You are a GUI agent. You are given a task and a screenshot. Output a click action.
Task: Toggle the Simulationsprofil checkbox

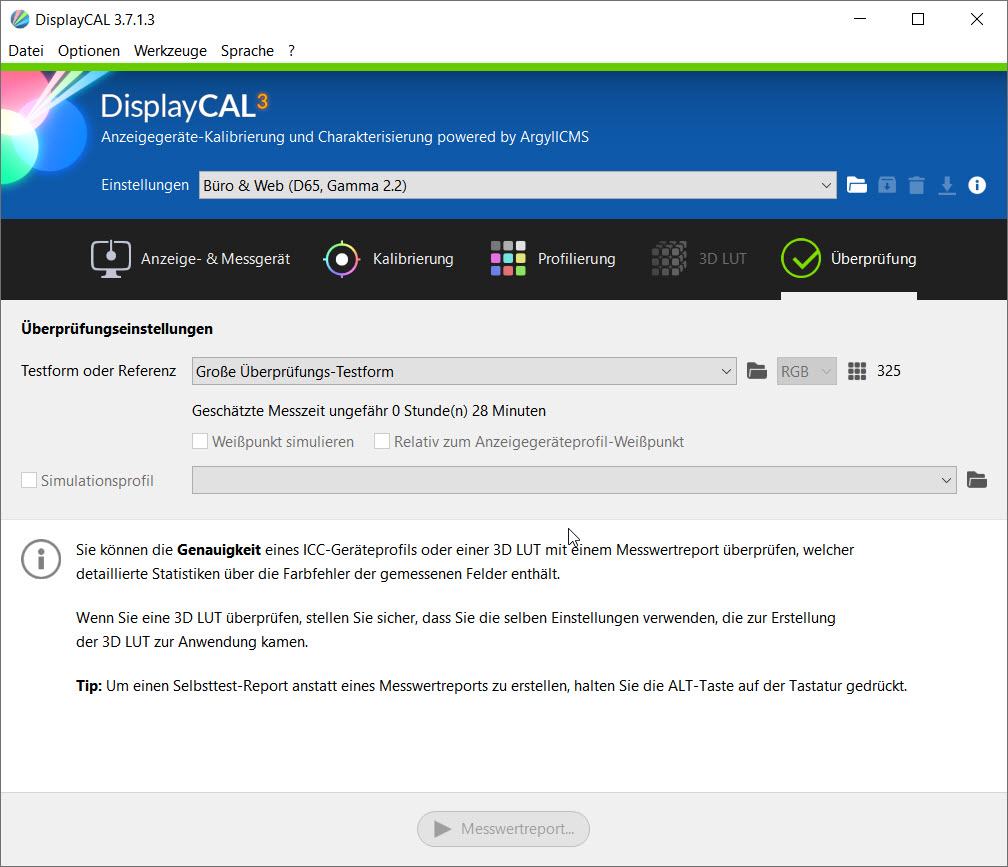point(29,480)
